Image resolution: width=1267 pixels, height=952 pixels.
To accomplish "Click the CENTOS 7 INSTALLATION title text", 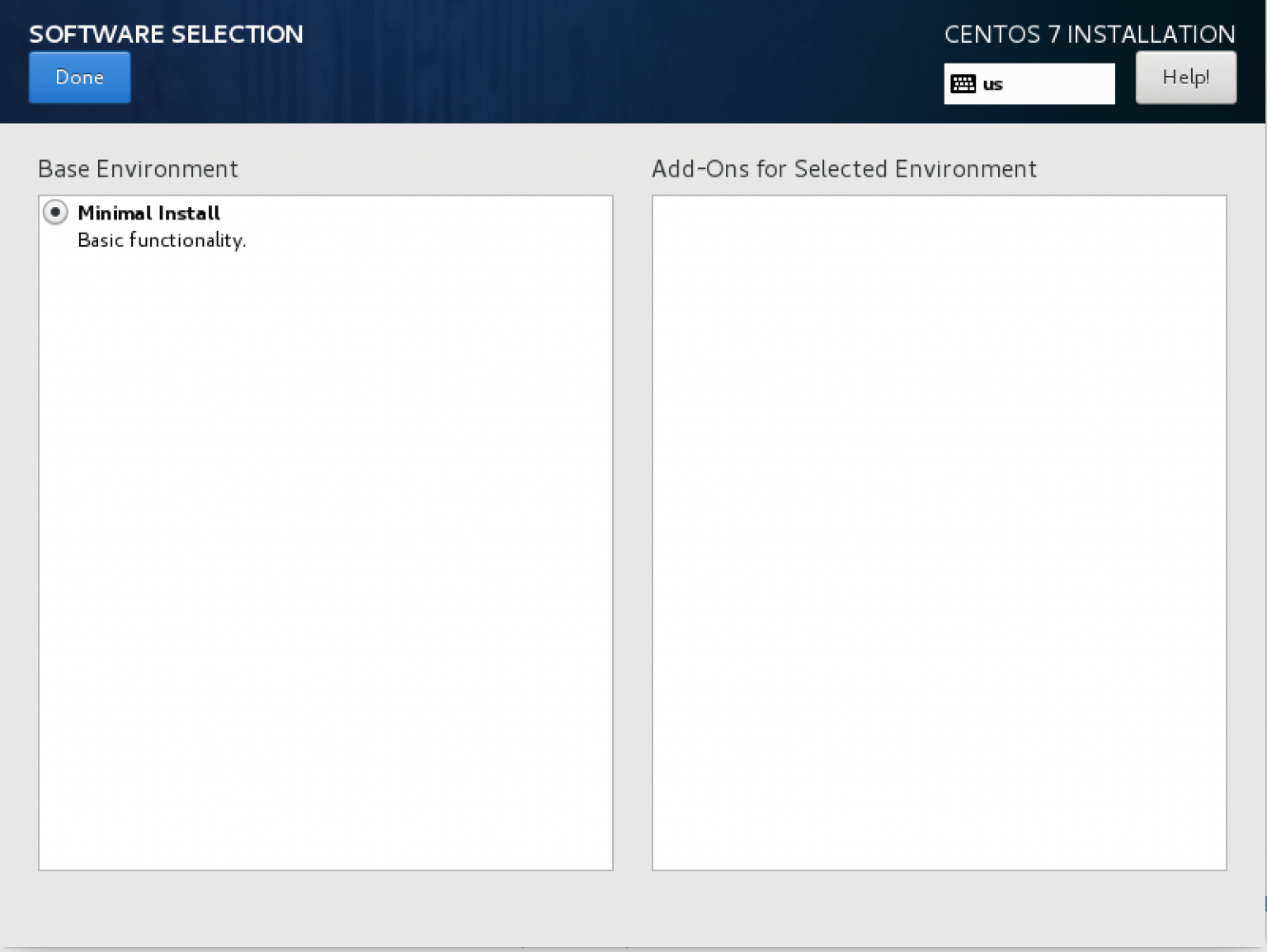I will (1090, 34).
